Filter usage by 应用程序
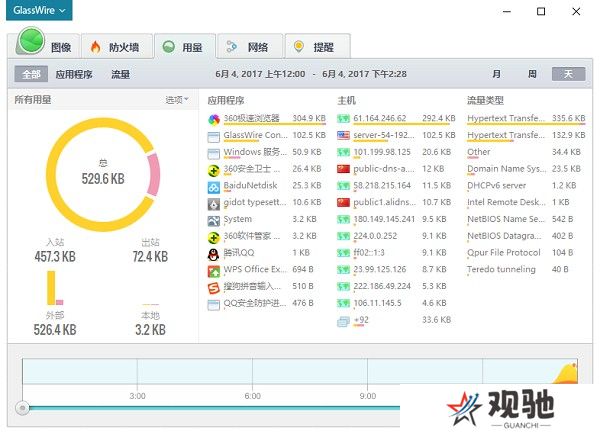 pos(74,74)
